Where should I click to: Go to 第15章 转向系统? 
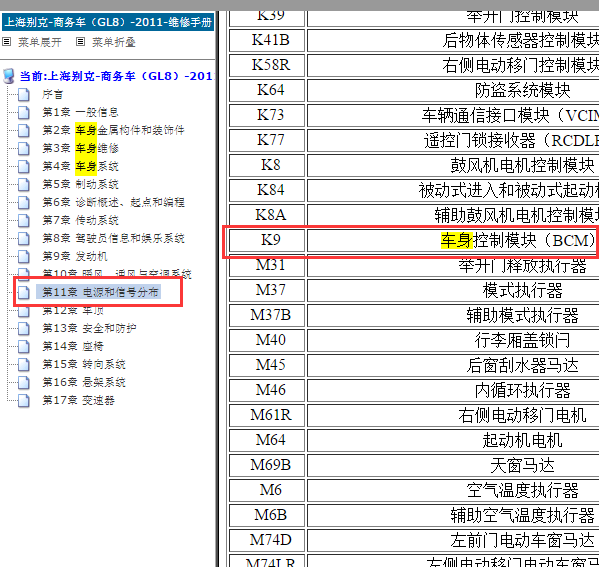pos(84,364)
